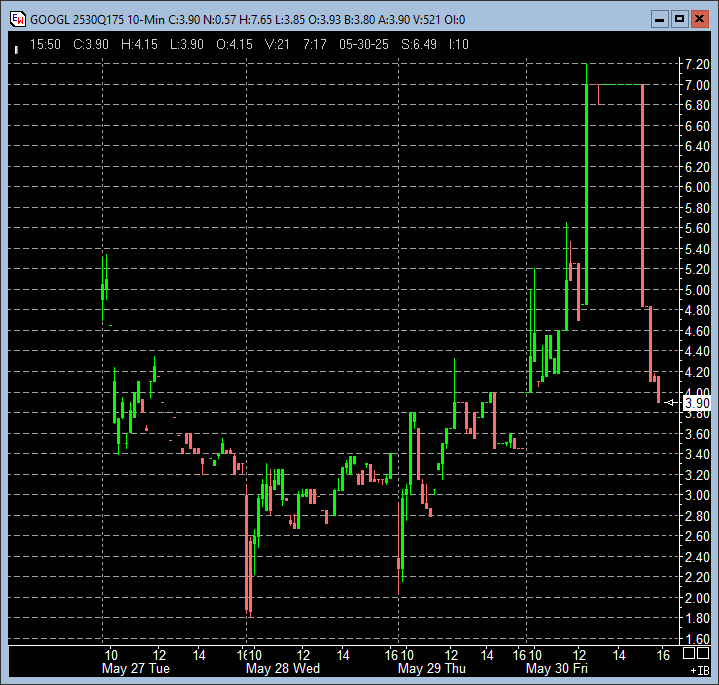Click the 'May 28 Wed' date label
This screenshot has width=719, height=685.
tap(283, 668)
